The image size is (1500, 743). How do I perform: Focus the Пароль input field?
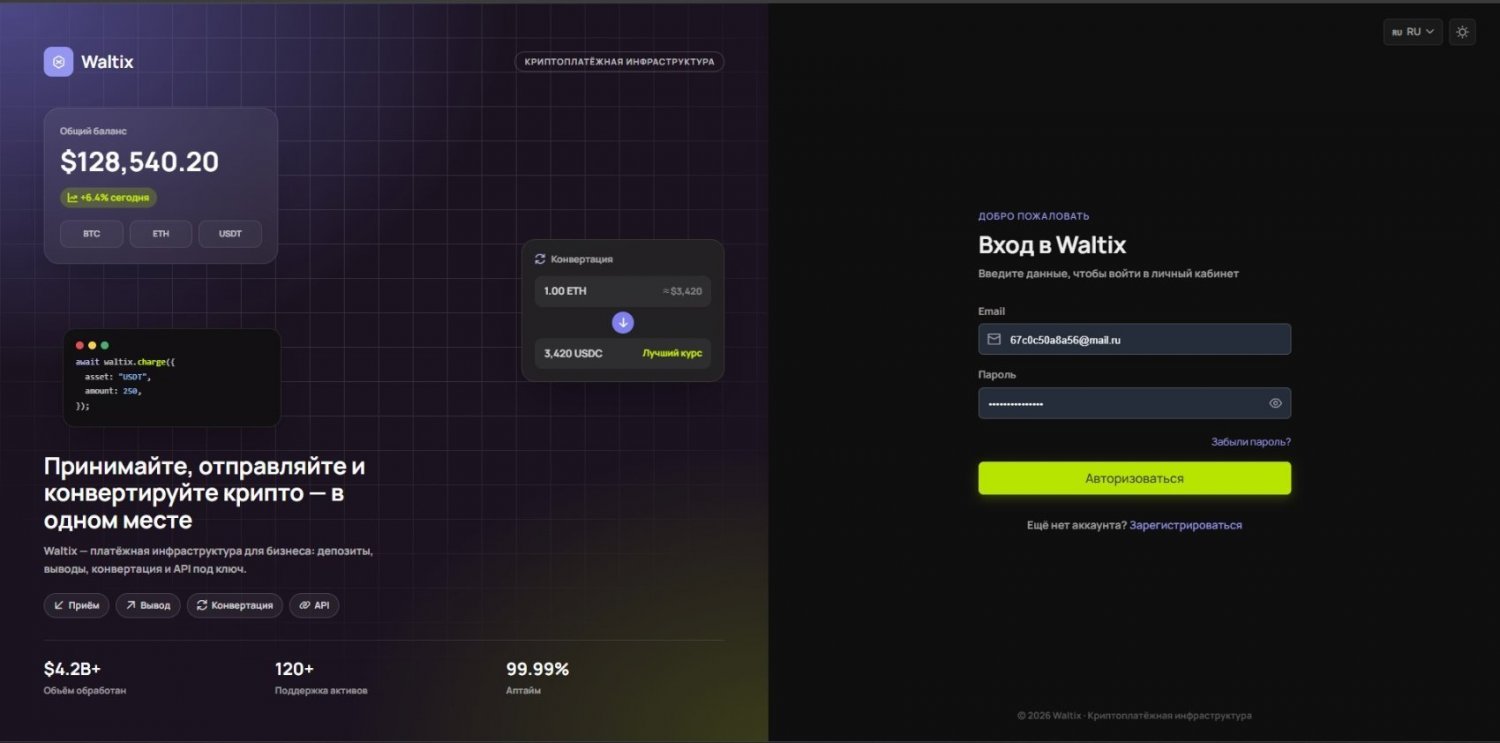coord(1134,403)
